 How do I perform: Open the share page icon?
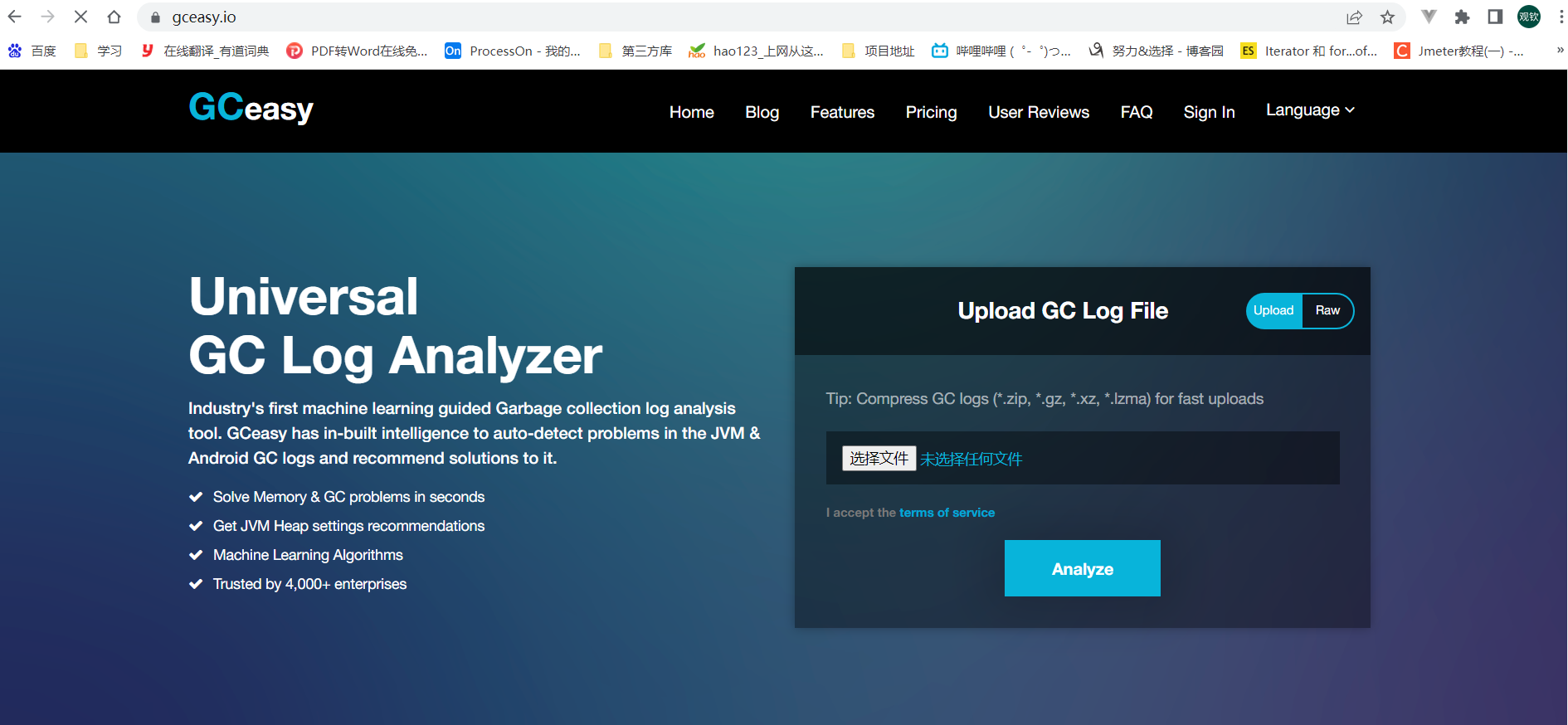pyautogui.click(x=1354, y=17)
